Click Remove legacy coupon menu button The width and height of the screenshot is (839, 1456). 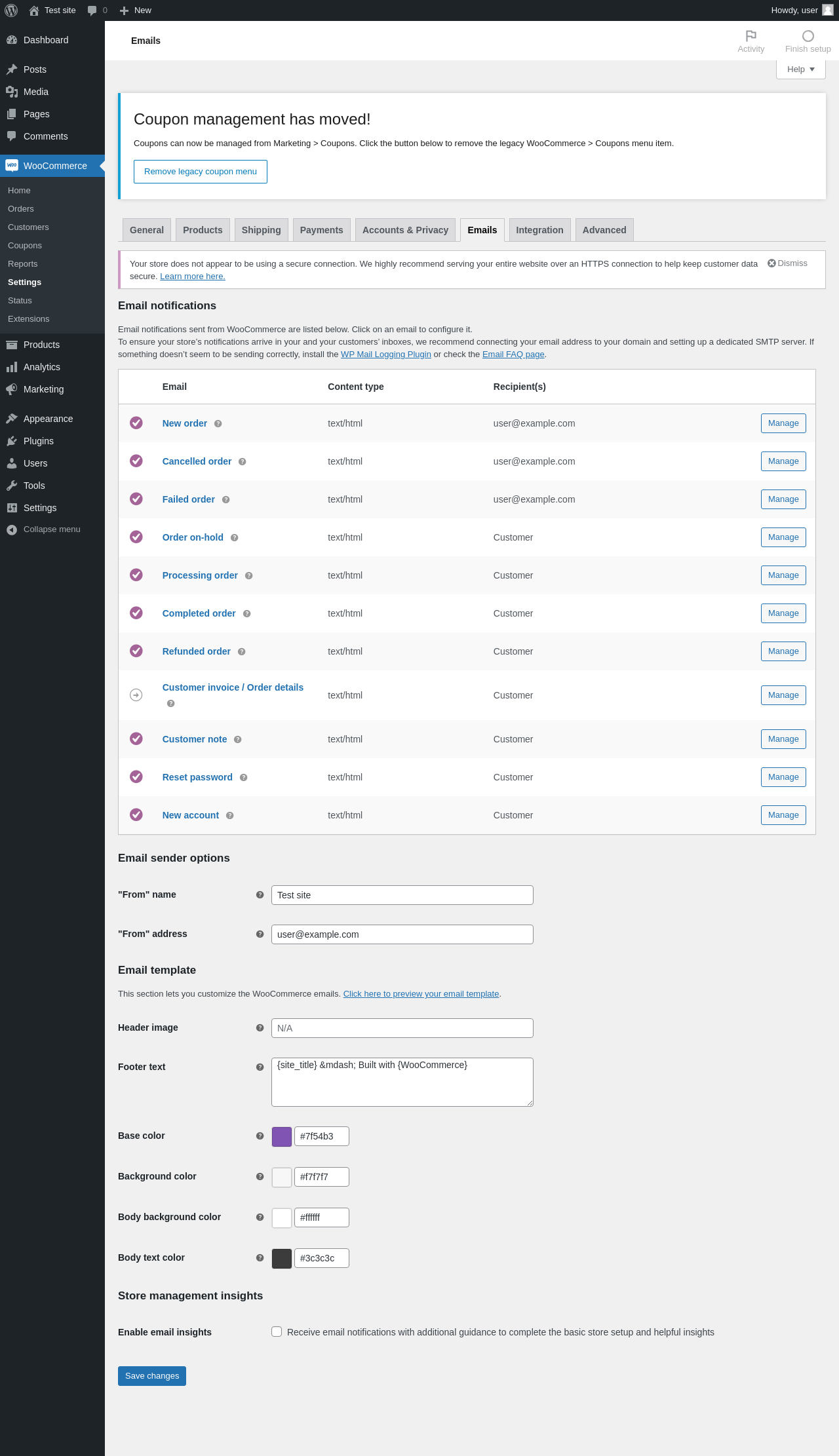[201, 172]
